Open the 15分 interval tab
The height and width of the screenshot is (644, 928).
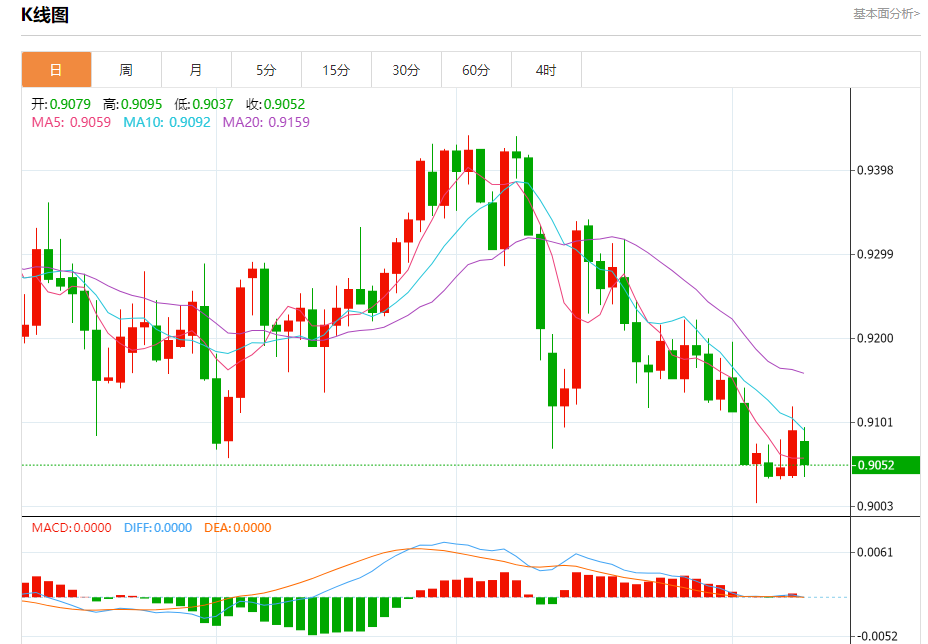[x=336, y=70]
